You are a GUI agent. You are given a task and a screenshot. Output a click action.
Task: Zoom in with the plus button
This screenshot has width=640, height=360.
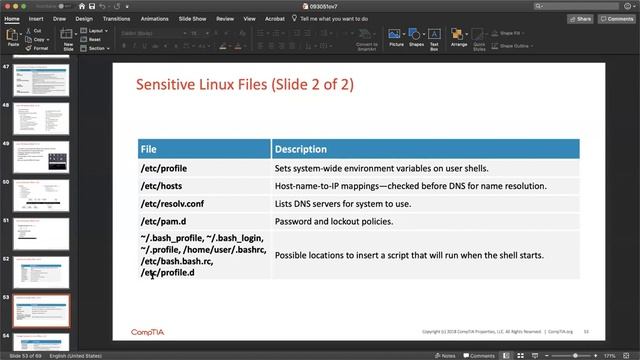(x=596, y=356)
